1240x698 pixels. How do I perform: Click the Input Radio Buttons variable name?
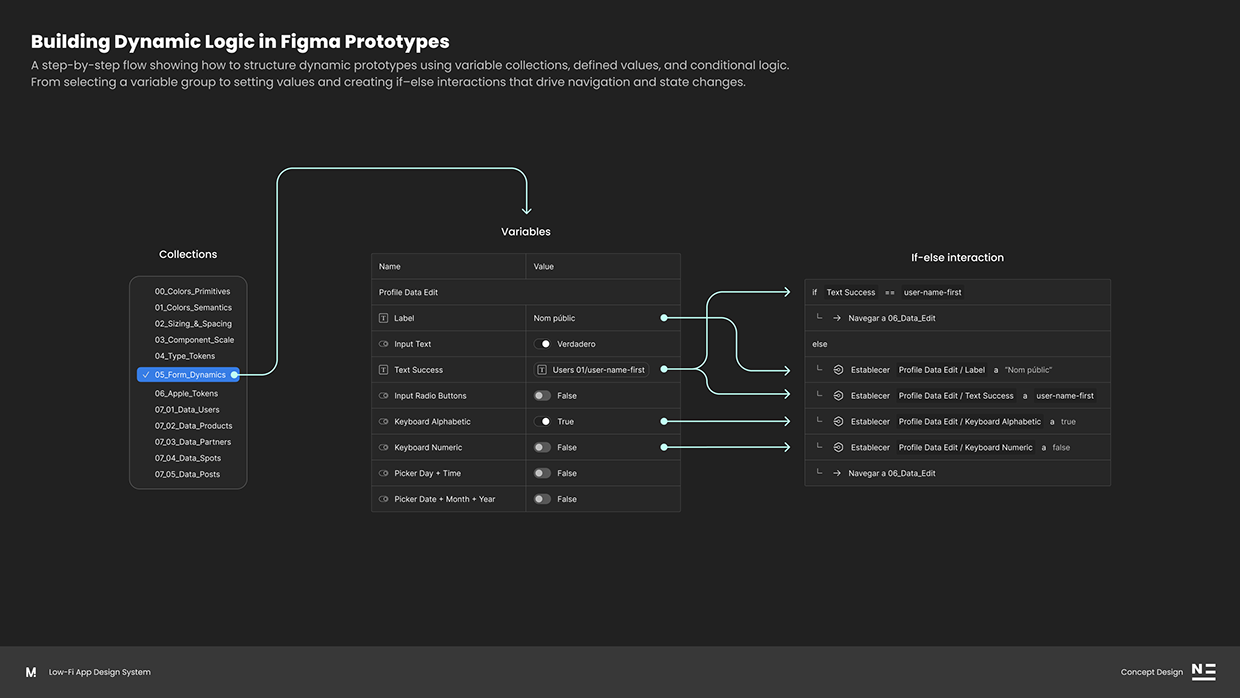click(x=430, y=396)
